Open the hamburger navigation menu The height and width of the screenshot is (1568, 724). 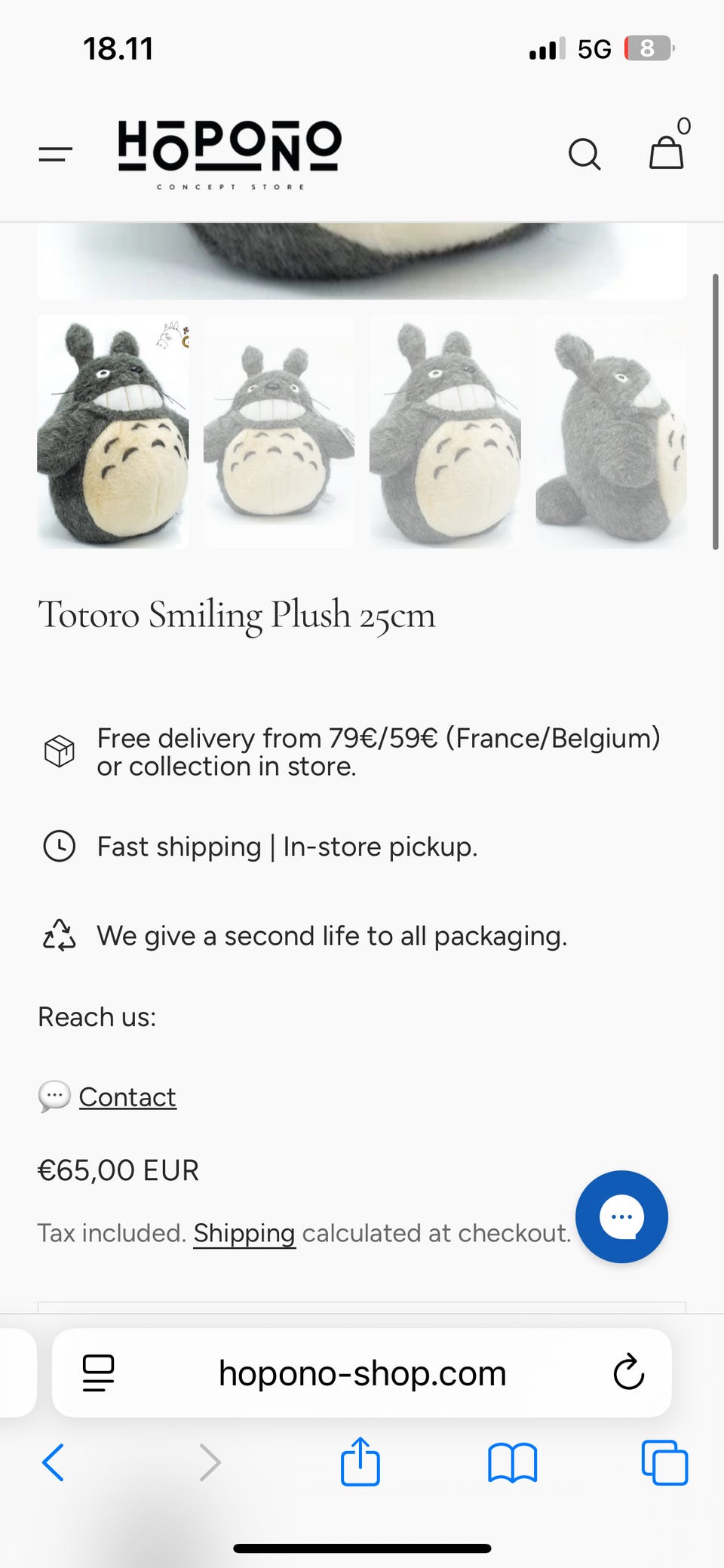55,155
